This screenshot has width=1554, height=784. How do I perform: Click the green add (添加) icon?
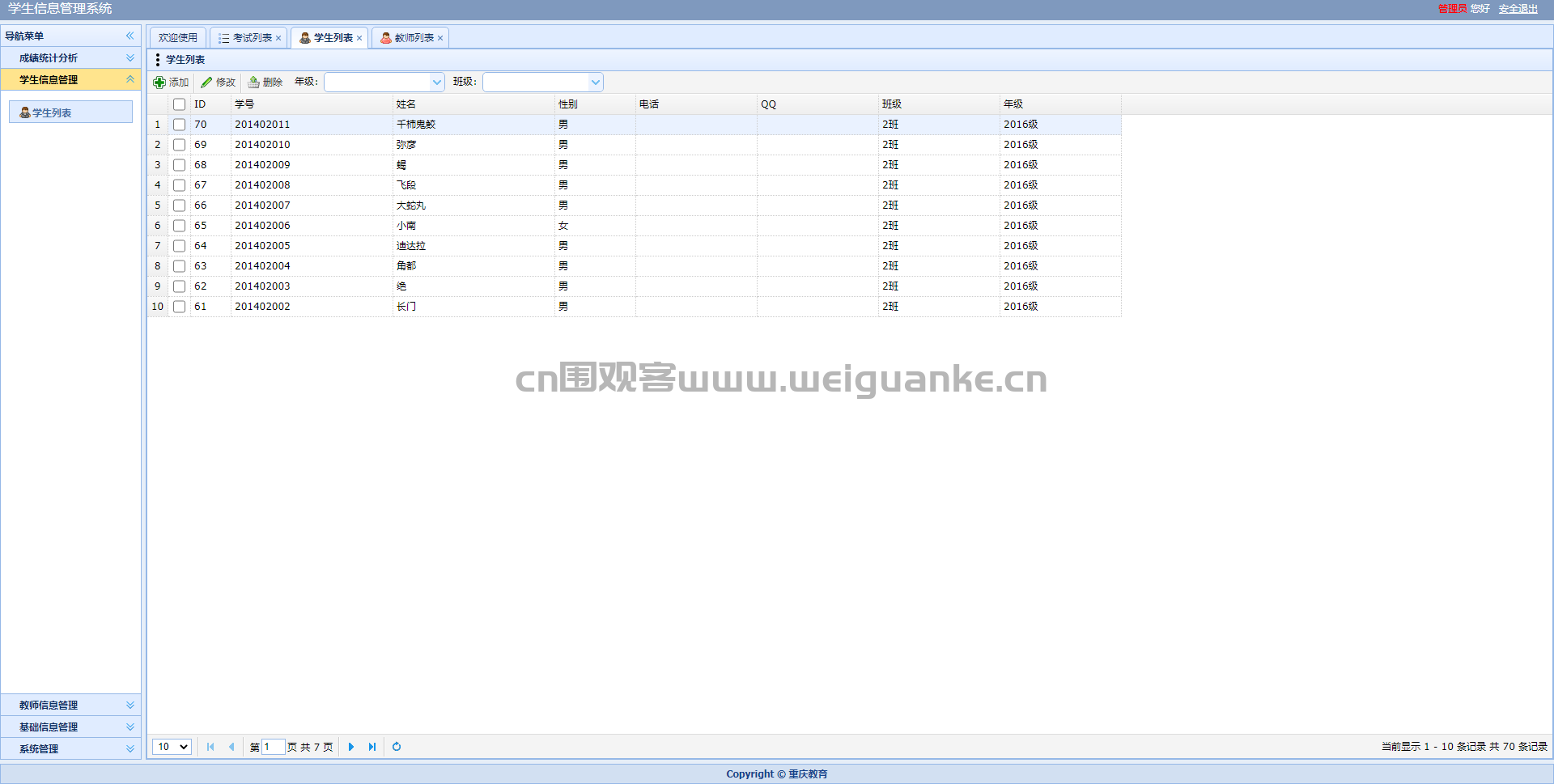click(159, 83)
